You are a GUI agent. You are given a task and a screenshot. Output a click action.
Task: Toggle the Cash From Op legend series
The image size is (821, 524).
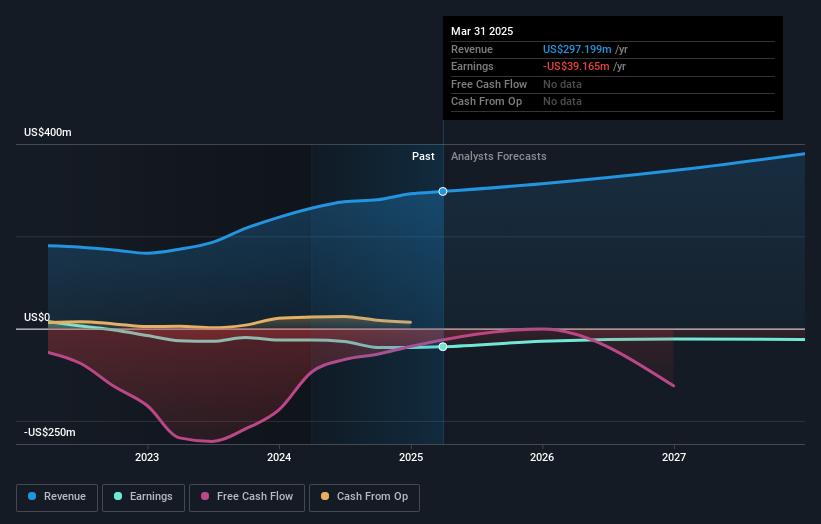coord(364,497)
